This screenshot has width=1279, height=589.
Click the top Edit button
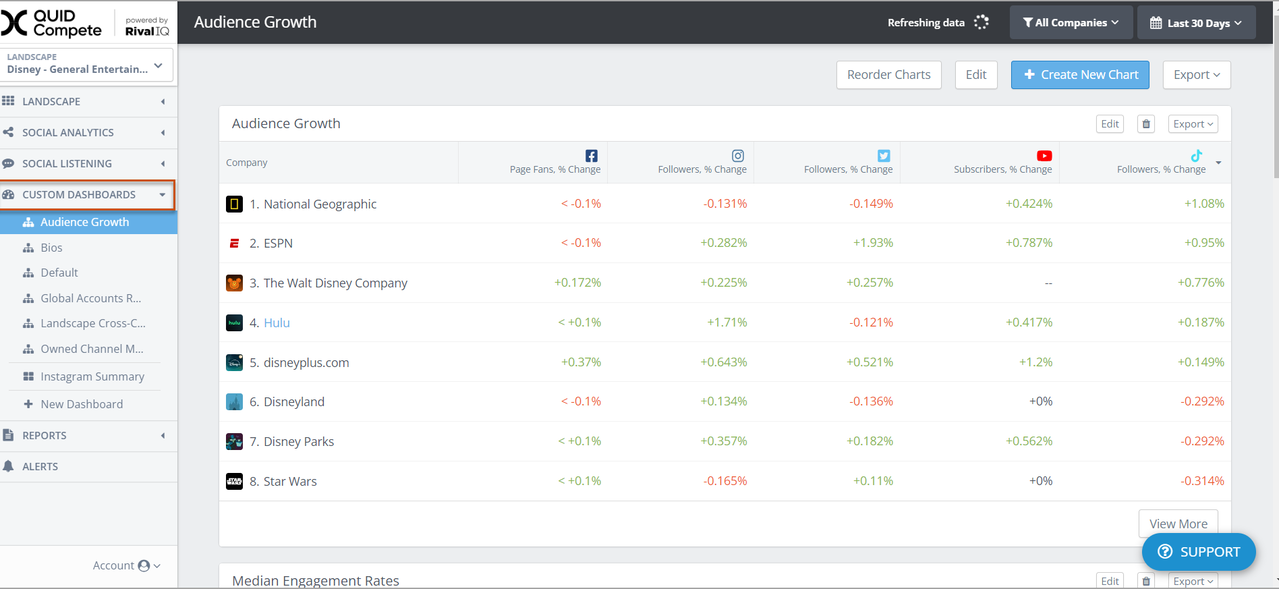pos(976,75)
